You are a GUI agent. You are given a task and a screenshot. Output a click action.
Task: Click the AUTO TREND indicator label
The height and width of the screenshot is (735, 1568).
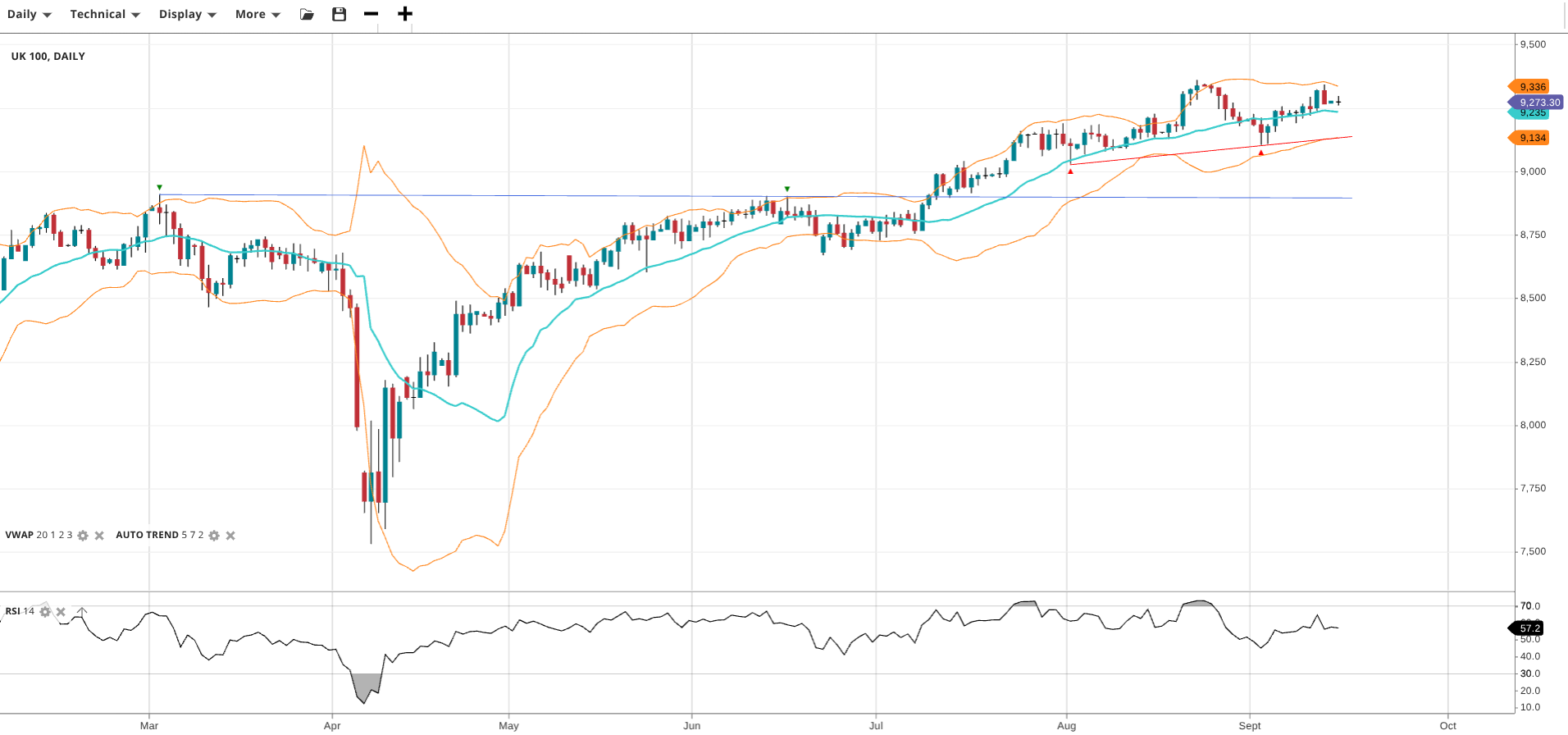147,535
